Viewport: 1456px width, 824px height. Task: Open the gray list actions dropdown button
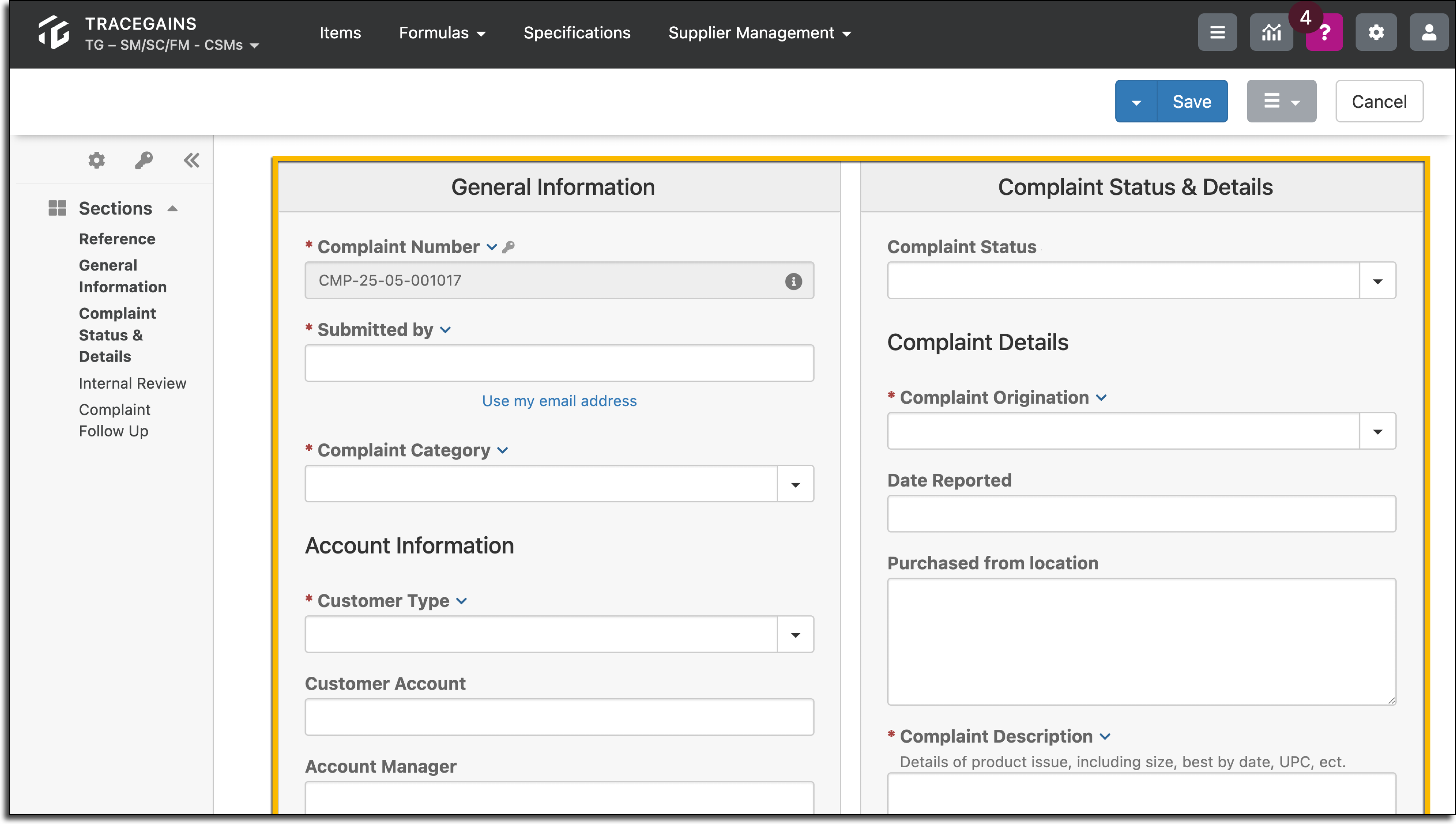(1281, 102)
